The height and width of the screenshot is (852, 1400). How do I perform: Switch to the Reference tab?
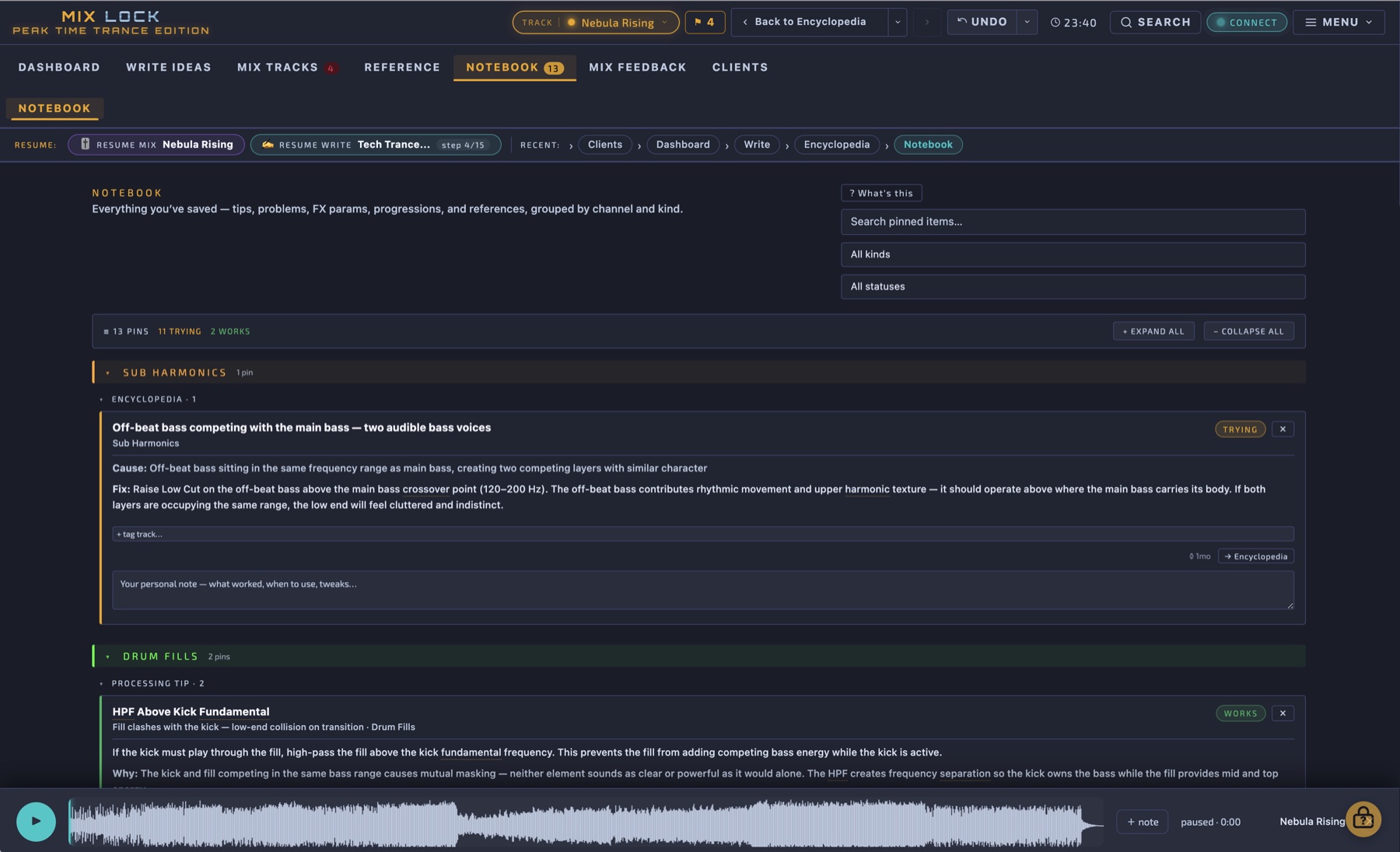click(x=402, y=68)
